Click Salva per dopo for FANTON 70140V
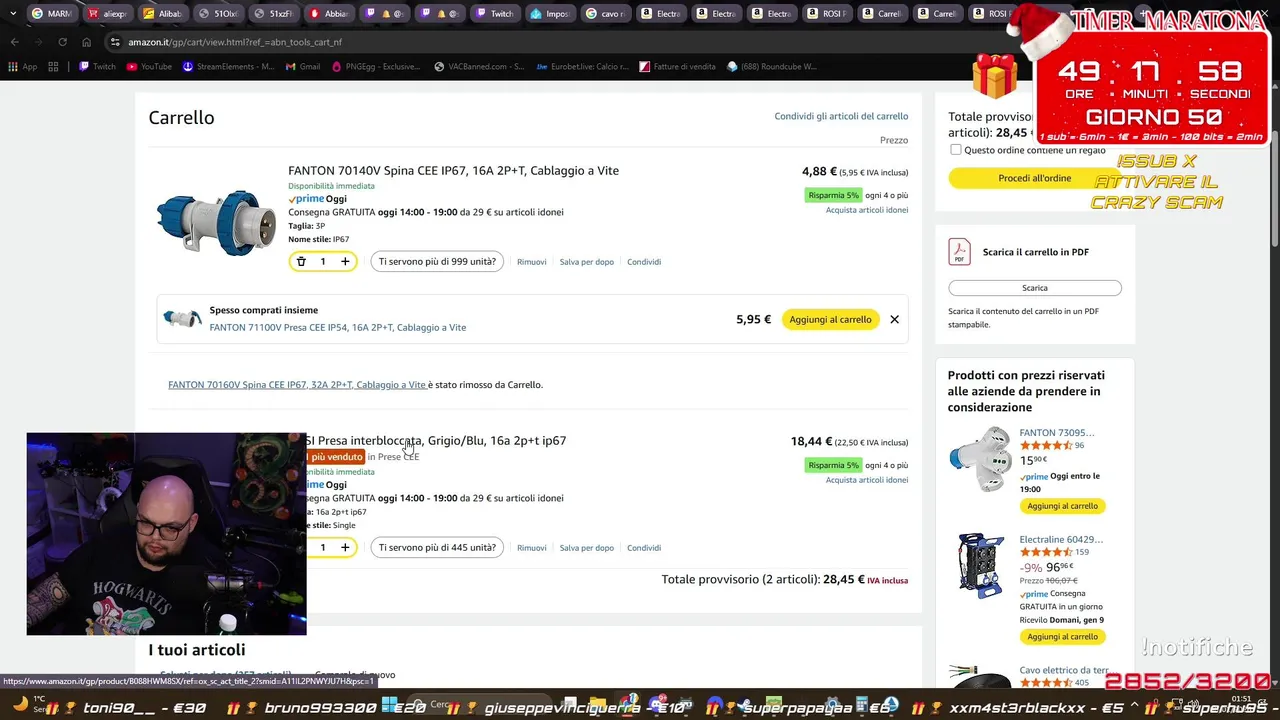The image size is (1280, 720). [x=586, y=262]
